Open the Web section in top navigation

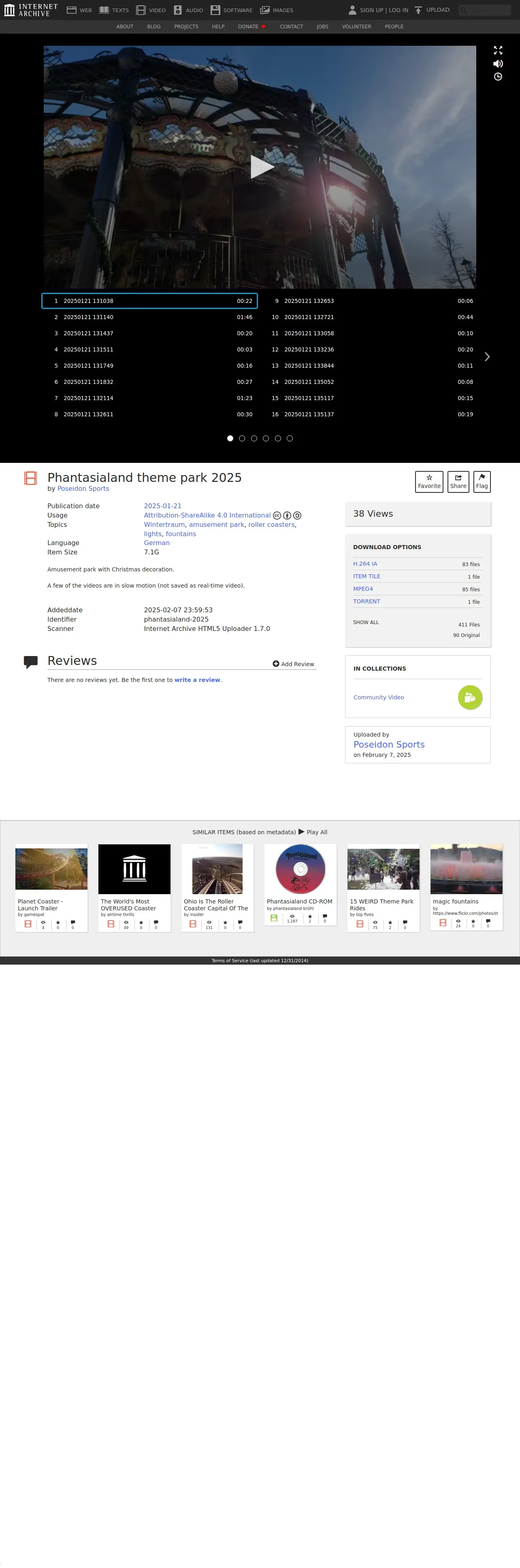(x=79, y=11)
